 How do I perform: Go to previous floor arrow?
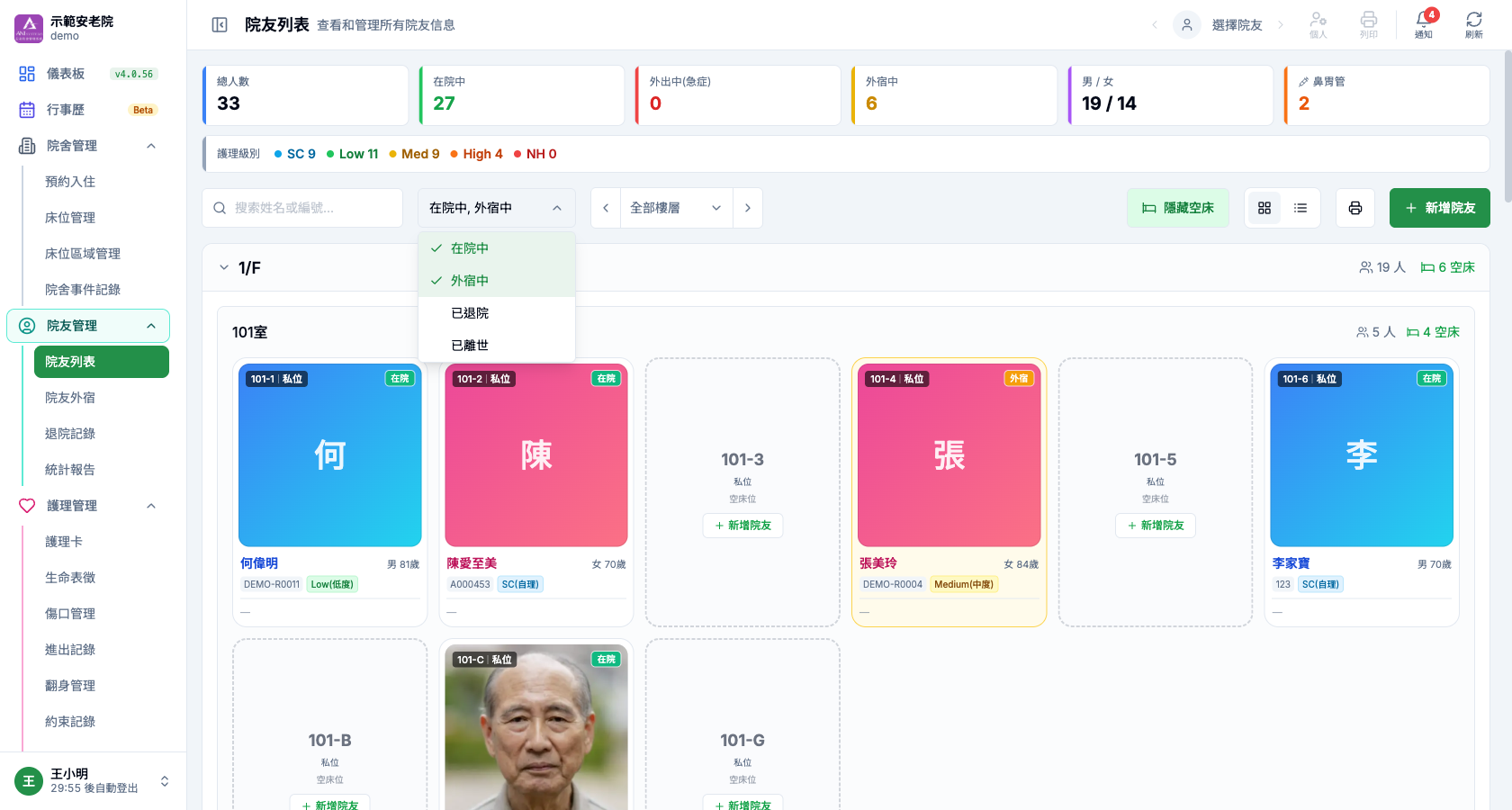[x=606, y=208]
